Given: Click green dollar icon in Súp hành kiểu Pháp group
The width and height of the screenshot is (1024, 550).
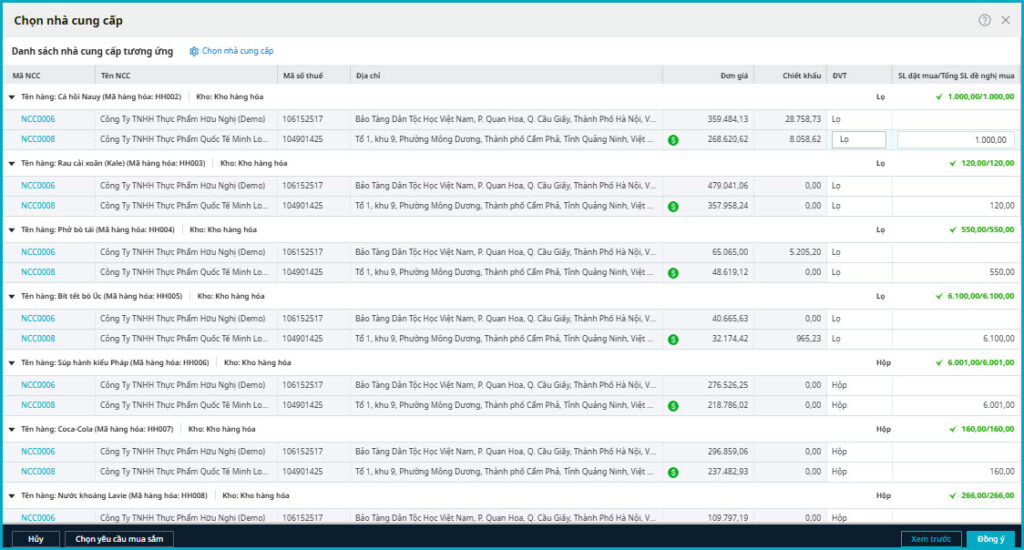Looking at the screenshot, I should coord(673,405).
